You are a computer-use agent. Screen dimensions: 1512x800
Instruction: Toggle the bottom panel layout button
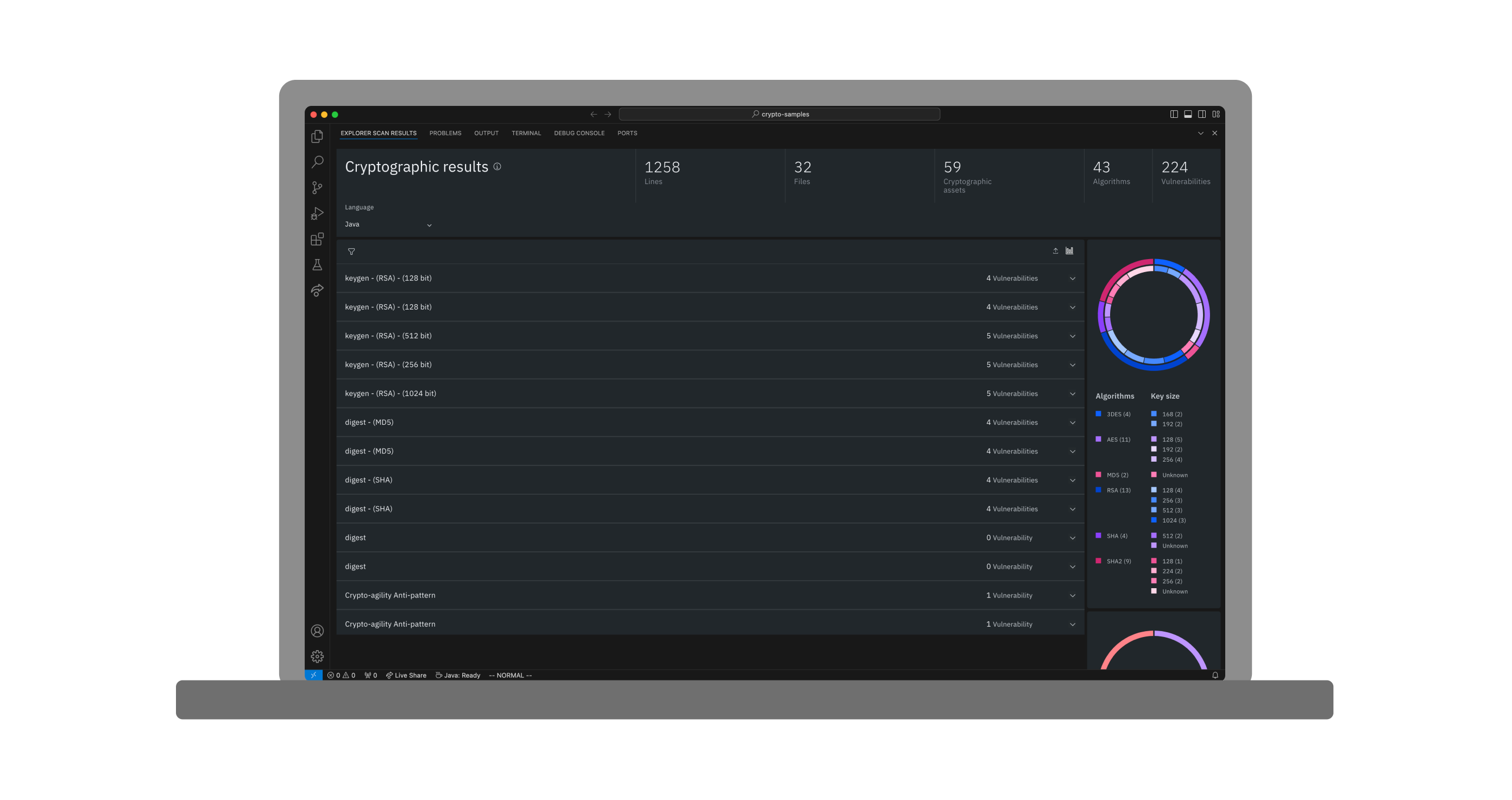point(1187,114)
